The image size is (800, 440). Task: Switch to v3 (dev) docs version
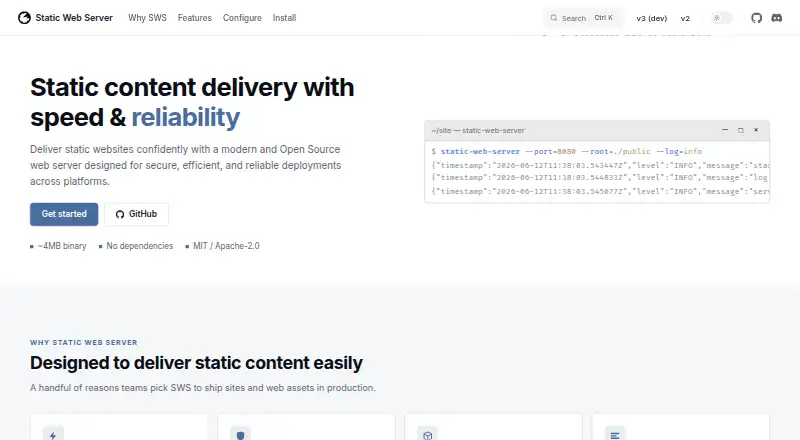652,18
